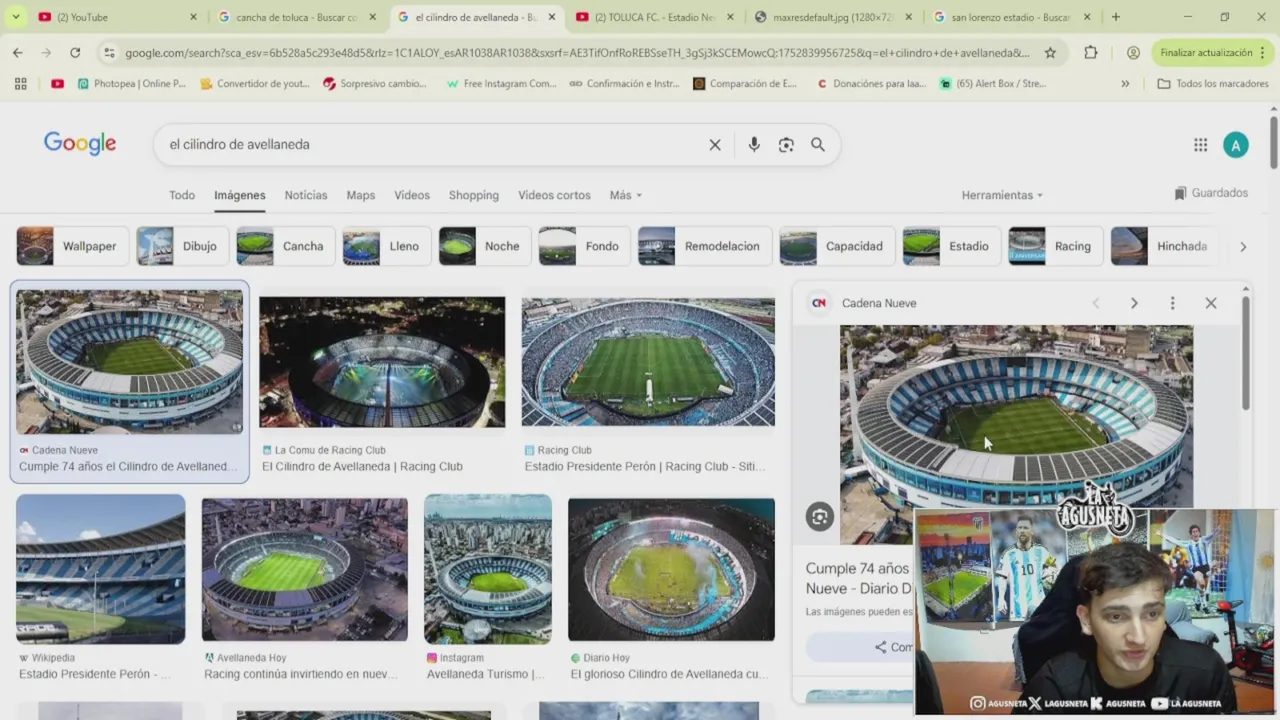Viewport: 1280px width, 720px height.
Task: Open Todos los marcadores folder
Action: coord(1213,84)
